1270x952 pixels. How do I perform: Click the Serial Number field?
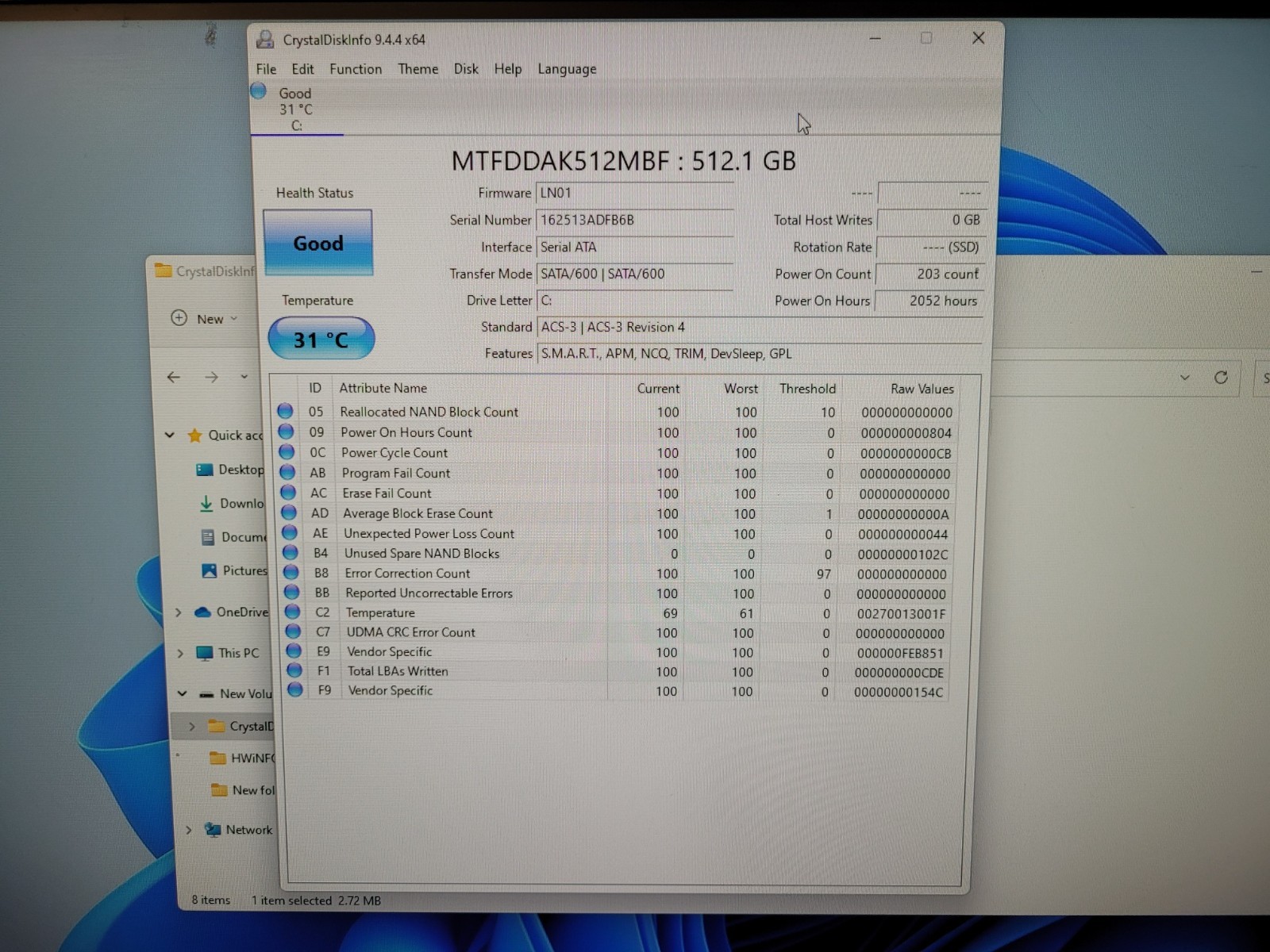[x=634, y=220]
